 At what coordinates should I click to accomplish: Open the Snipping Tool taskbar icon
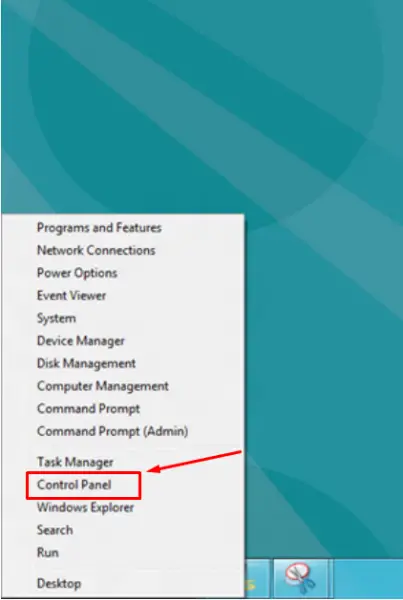(x=300, y=578)
